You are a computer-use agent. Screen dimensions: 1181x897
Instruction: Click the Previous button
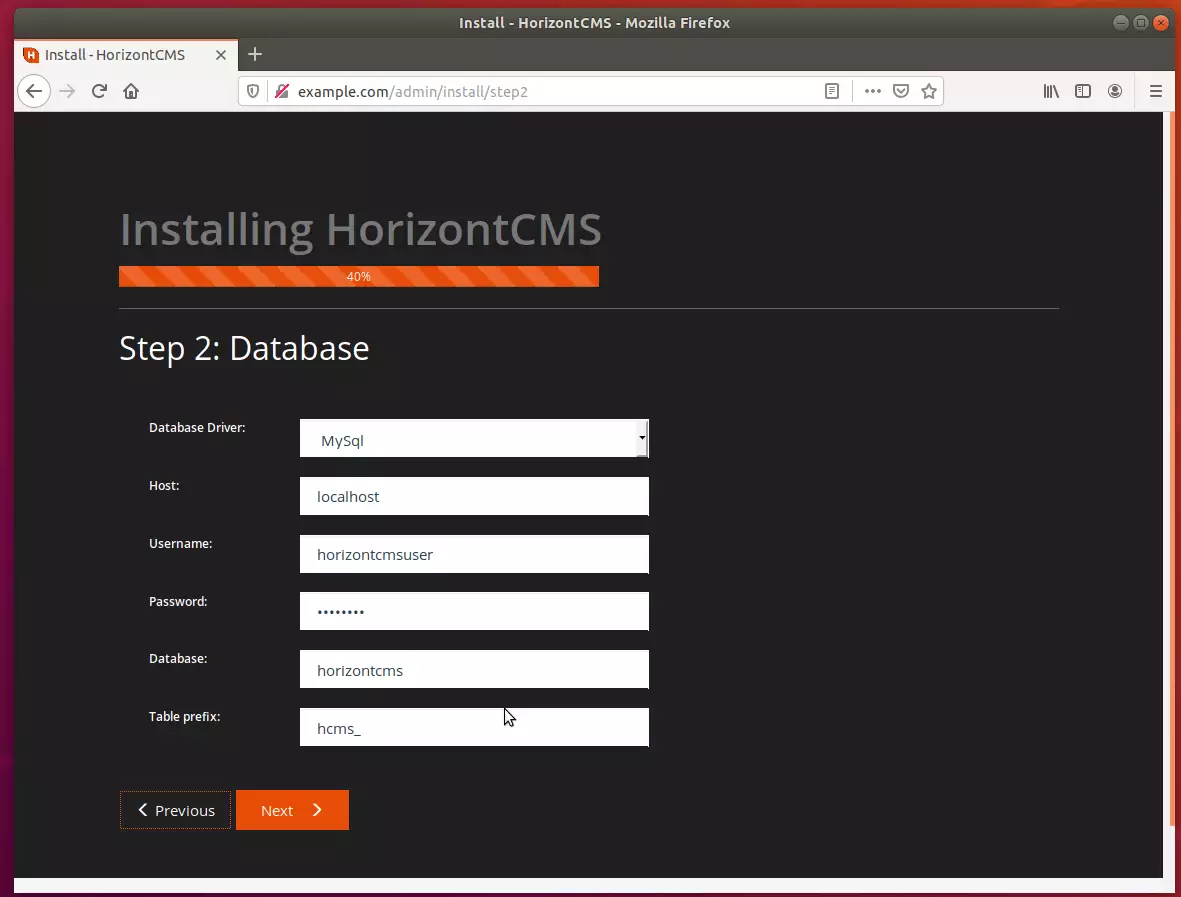[x=175, y=810]
